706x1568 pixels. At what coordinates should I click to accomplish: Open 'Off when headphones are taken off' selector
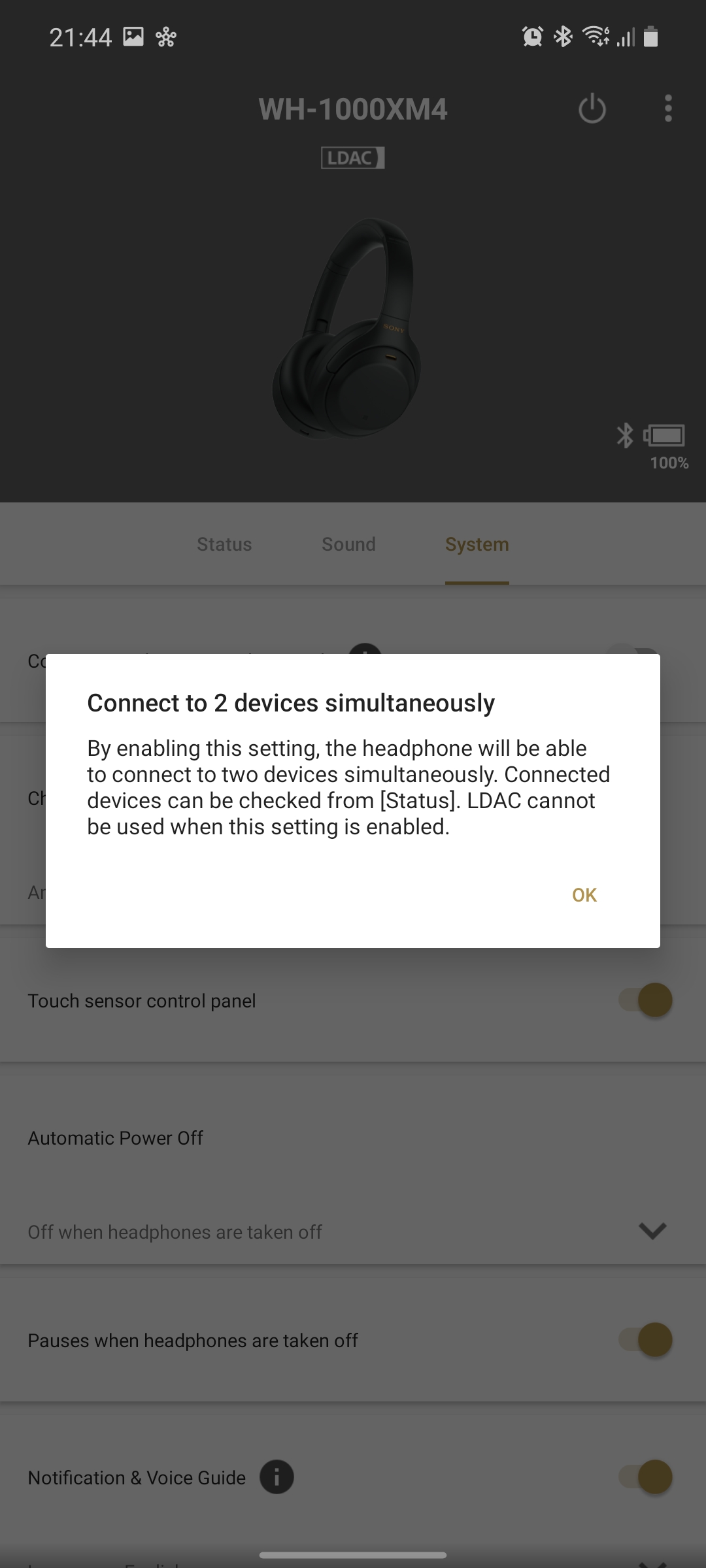[x=353, y=1232]
